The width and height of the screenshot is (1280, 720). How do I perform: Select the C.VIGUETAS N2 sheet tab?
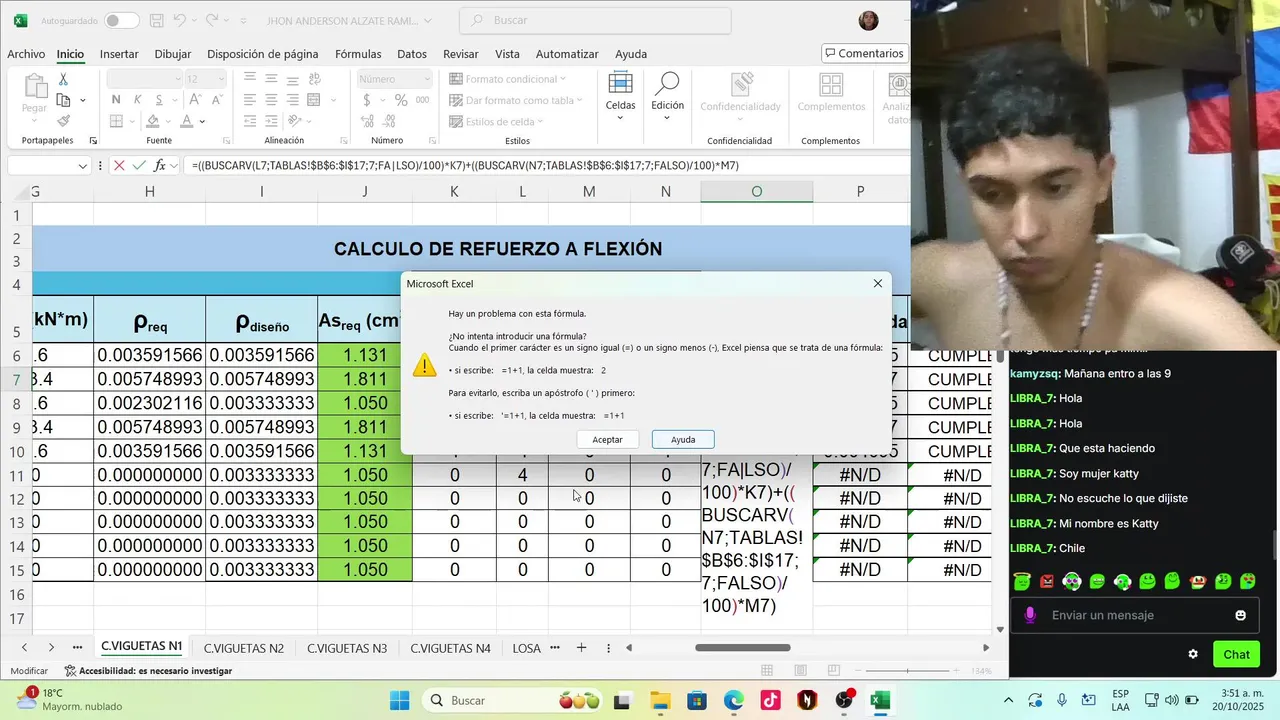click(244, 648)
